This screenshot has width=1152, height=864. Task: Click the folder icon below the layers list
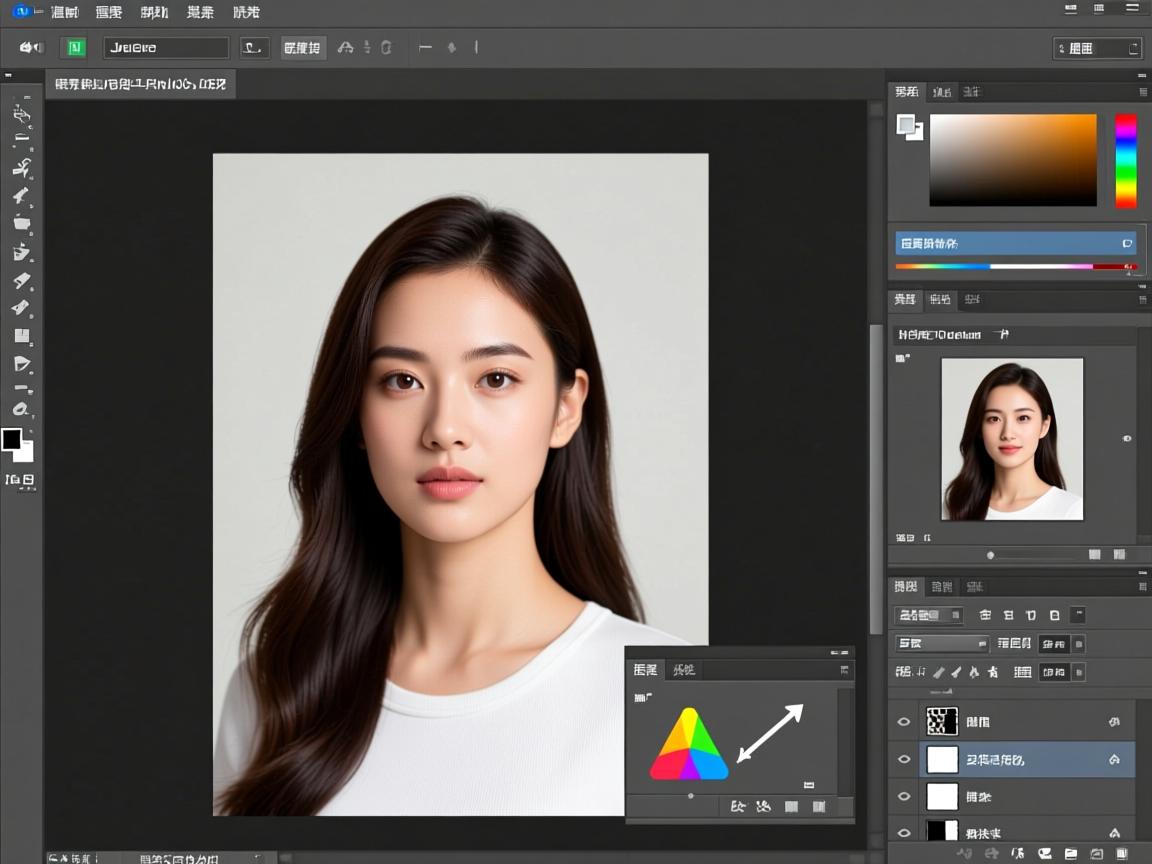click(1071, 853)
